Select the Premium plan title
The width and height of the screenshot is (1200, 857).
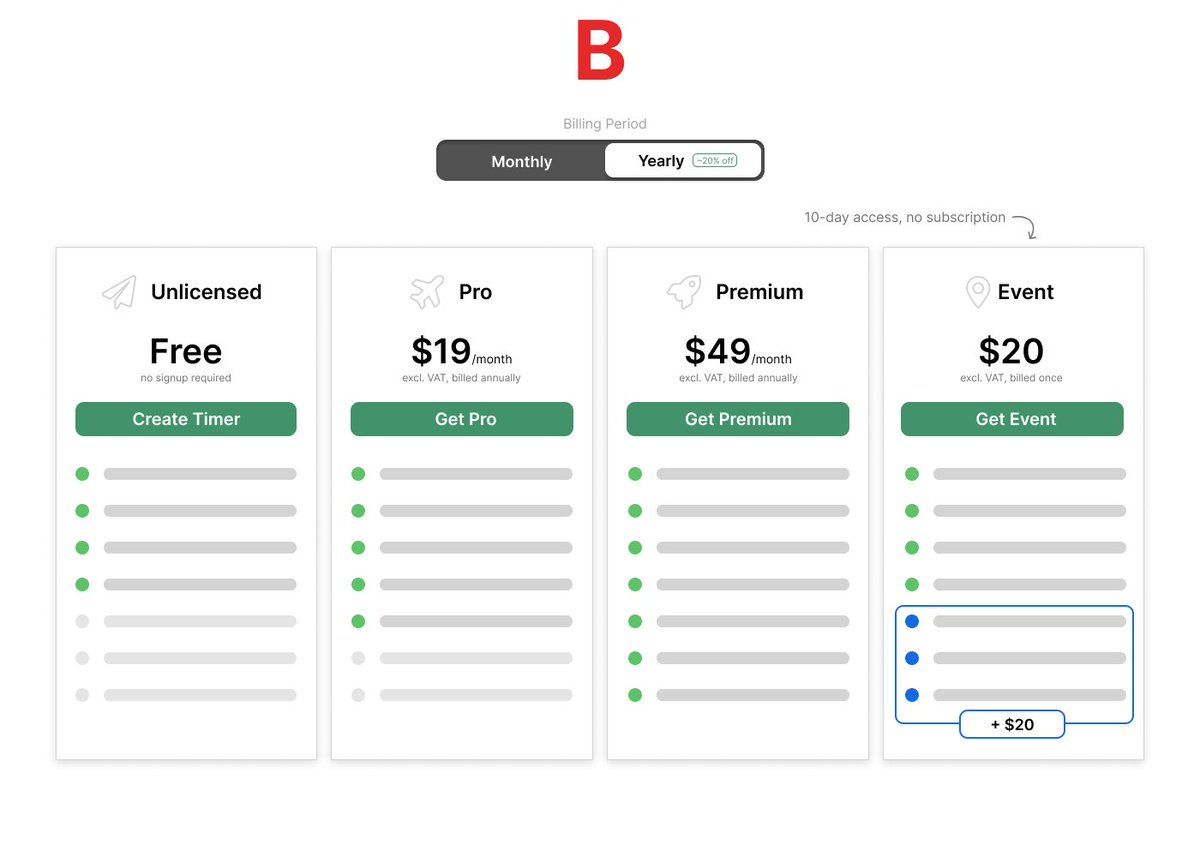coord(759,292)
